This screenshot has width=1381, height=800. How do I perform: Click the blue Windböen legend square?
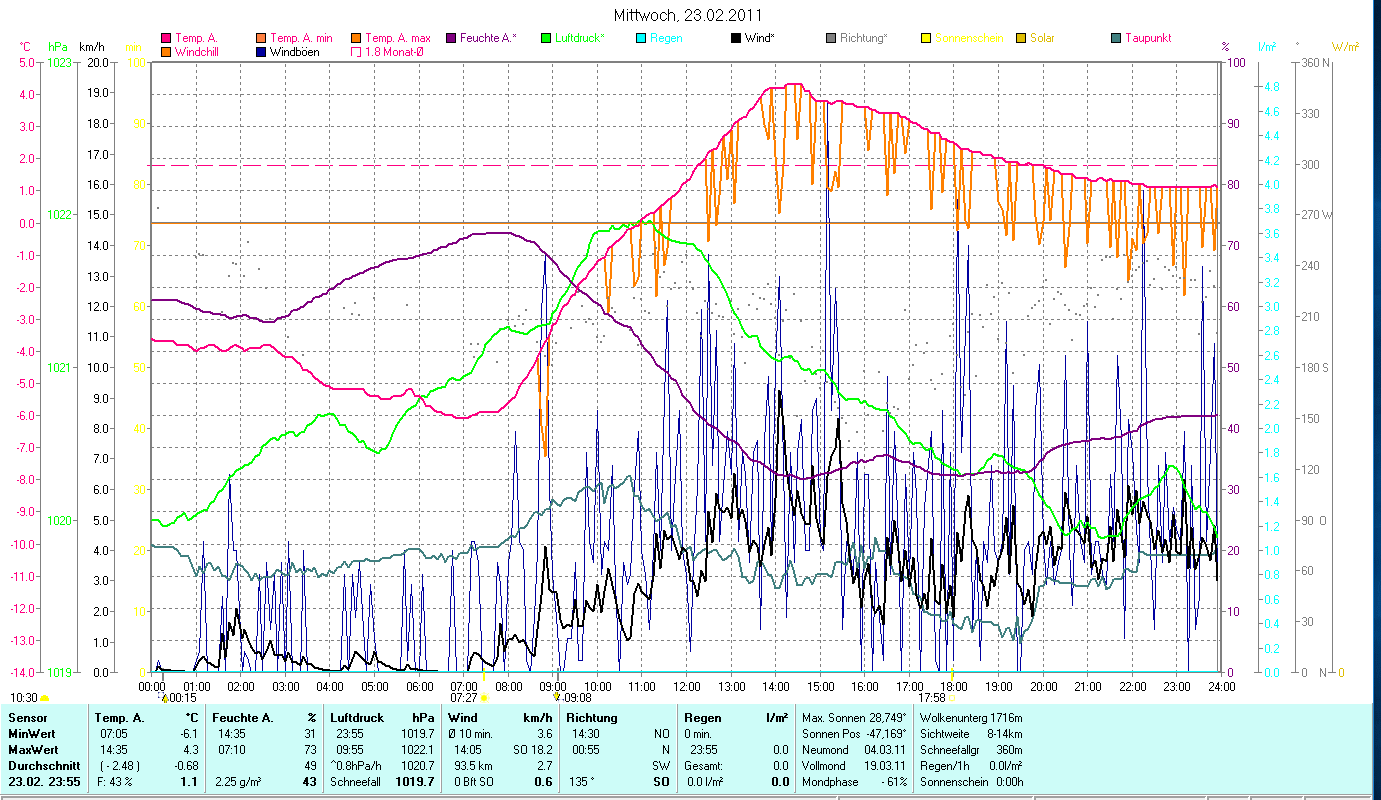coord(261,51)
